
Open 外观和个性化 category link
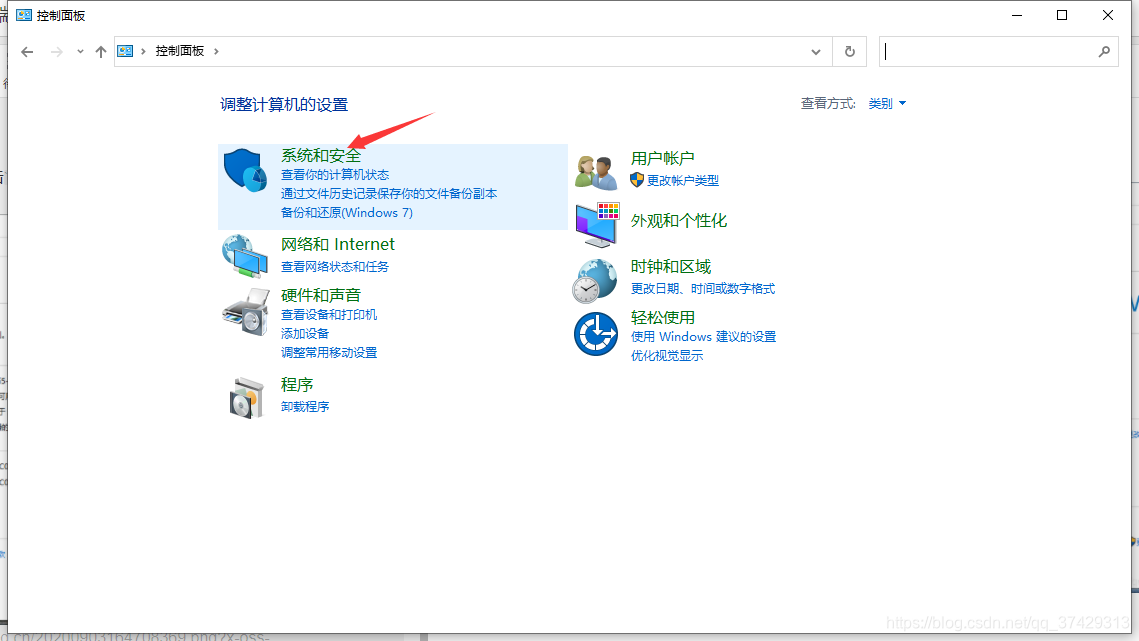(x=678, y=221)
